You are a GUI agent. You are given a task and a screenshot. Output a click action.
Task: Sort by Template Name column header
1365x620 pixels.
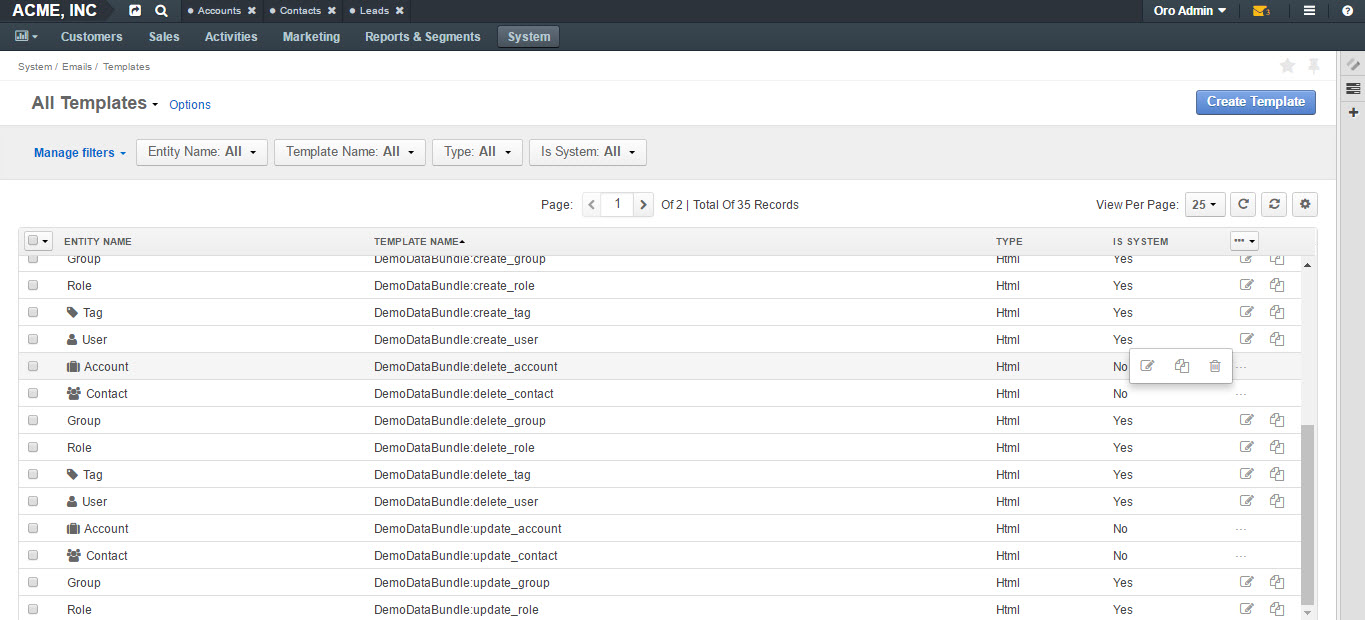point(419,241)
